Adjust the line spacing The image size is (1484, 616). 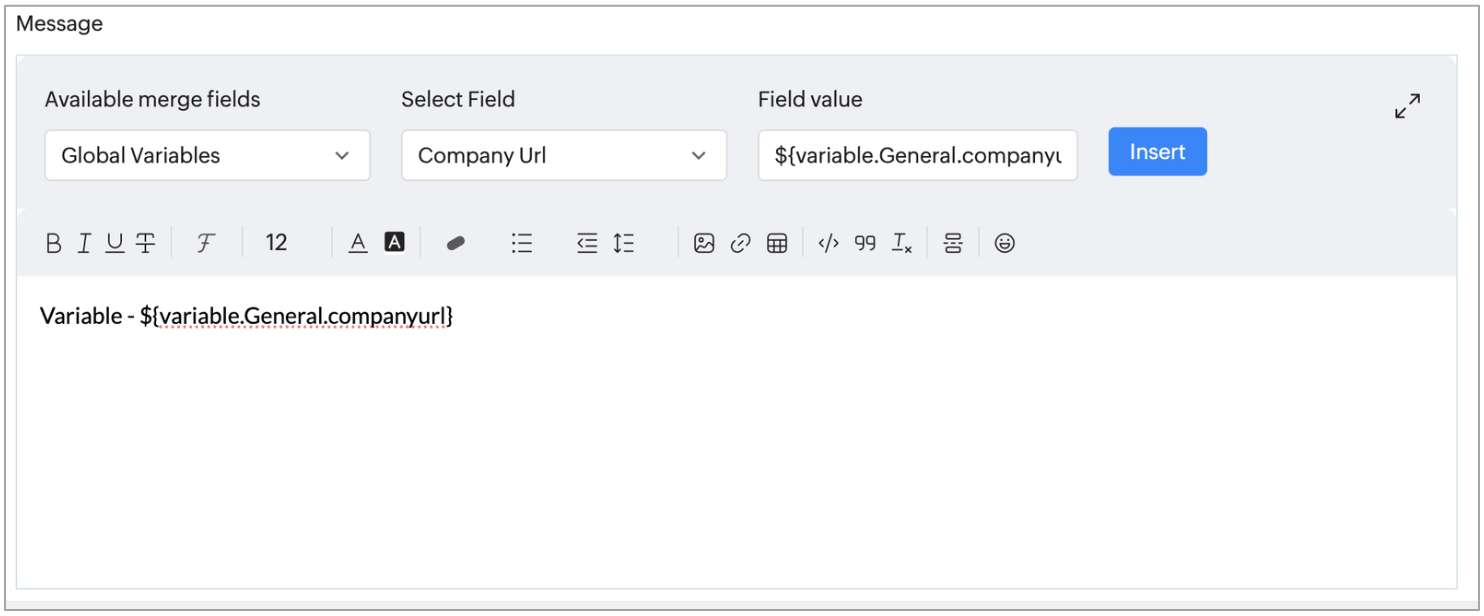point(624,243)
